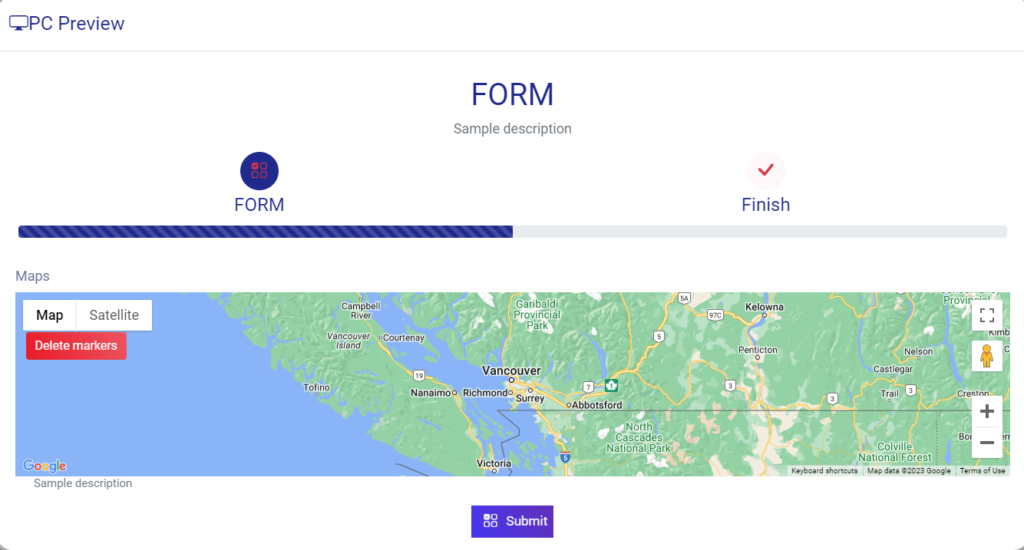The height and width of the screenshot is (550, 1024).
Task: Toggle fullscreen map view
Action: pyautogui.click(x=986, y=315)
